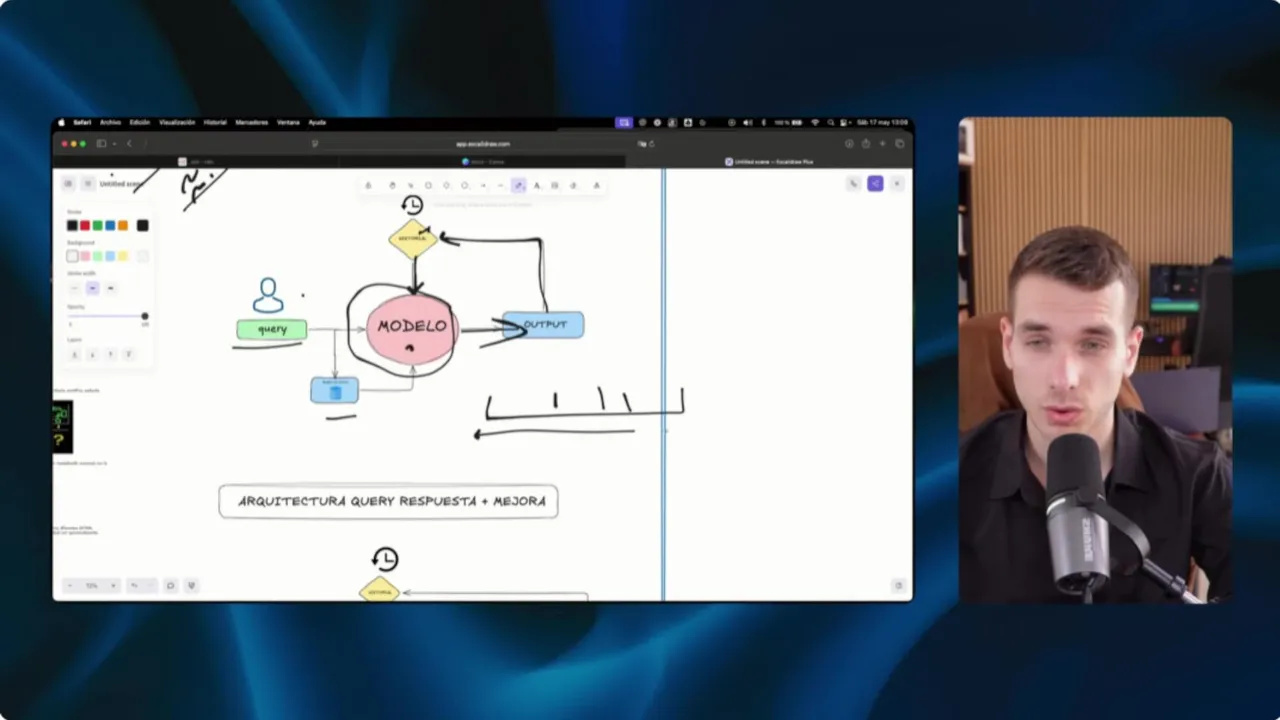Viewport: 1280px width, 720px height.
Task: Pick light blue background swatch
Action: [x=110, y=256]
